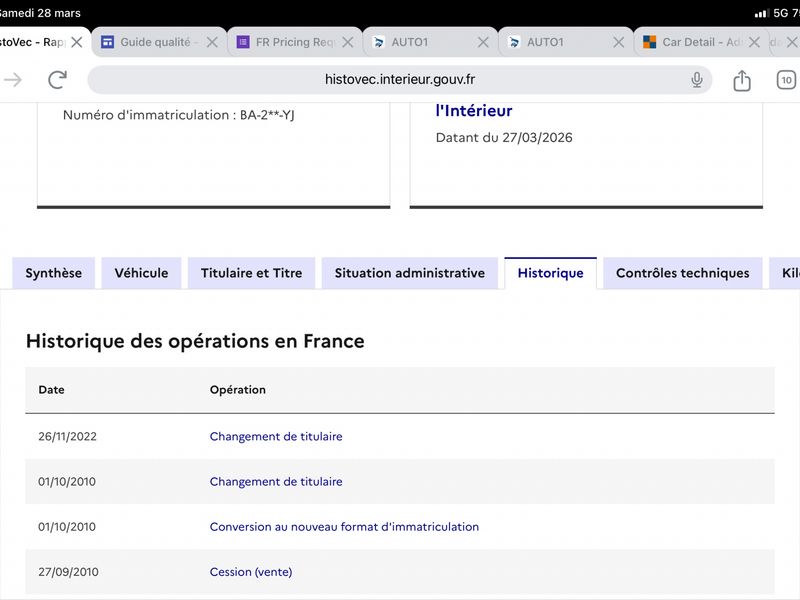This screenshot has width=800, height=600.
Task: Open the share sheet icon
Action: pyautogui.click(x=742, y=80)
